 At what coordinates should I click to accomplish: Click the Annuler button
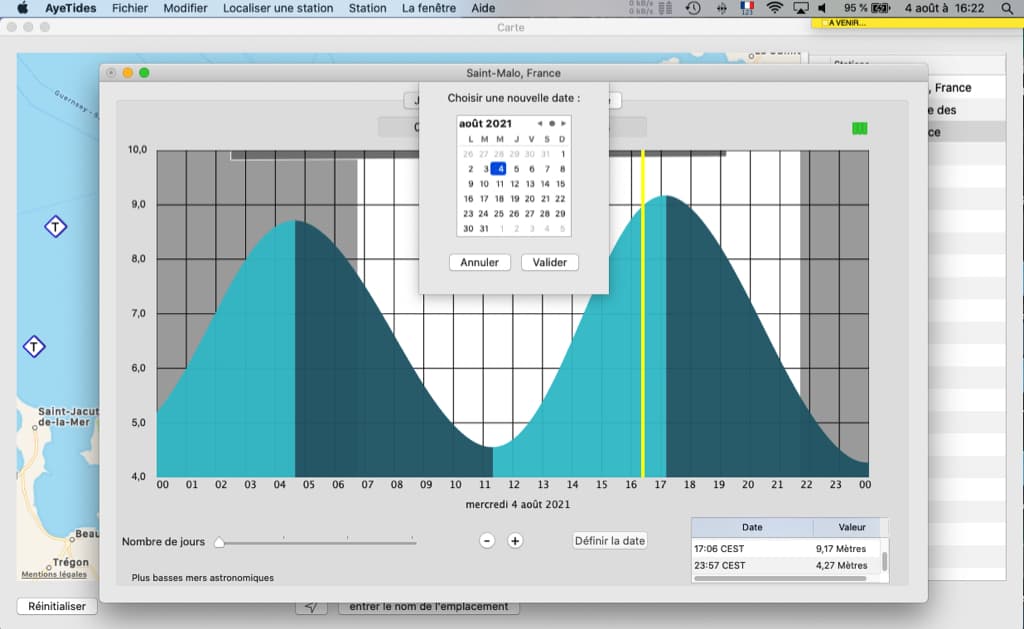pos(479,263)
